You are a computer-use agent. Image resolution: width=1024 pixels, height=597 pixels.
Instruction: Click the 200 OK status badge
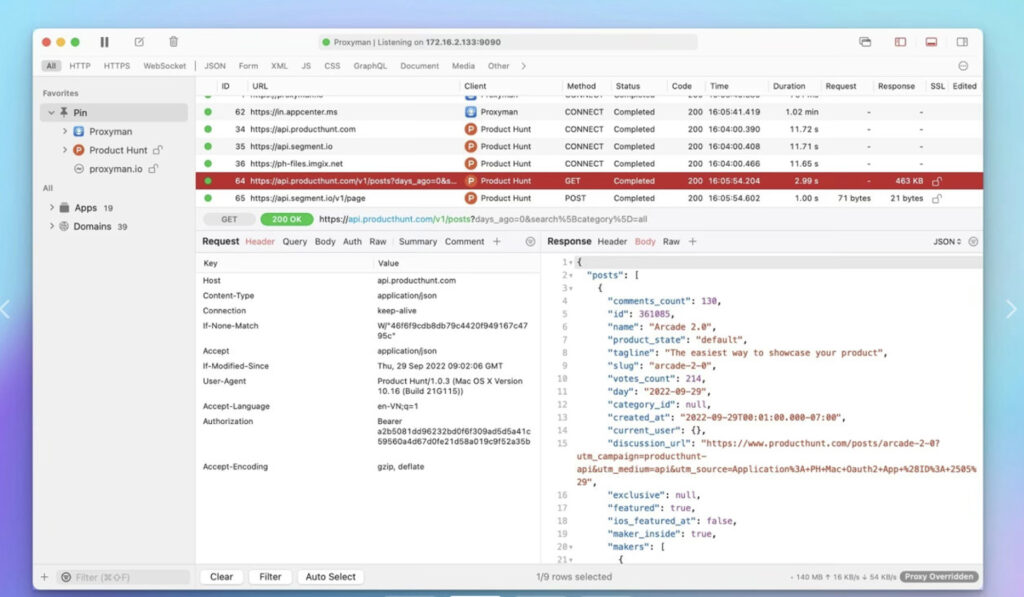click(x=287, y=219)
